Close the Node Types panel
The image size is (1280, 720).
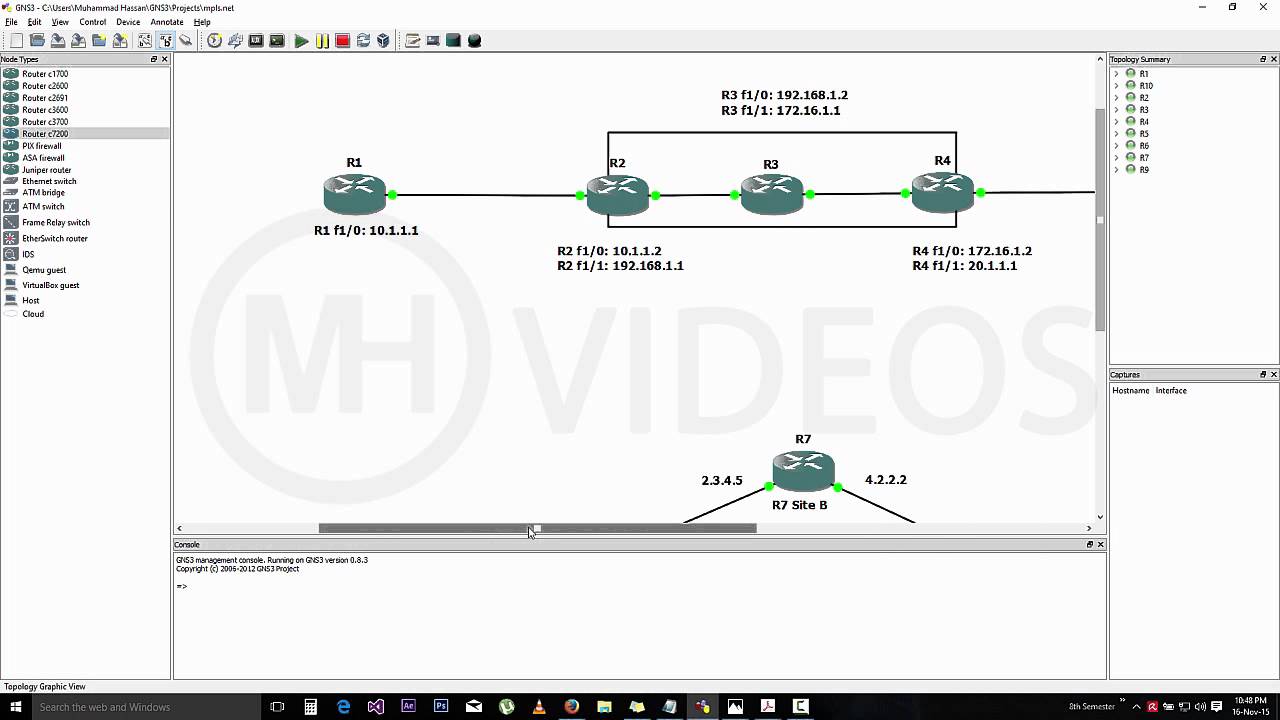(165, 59)
